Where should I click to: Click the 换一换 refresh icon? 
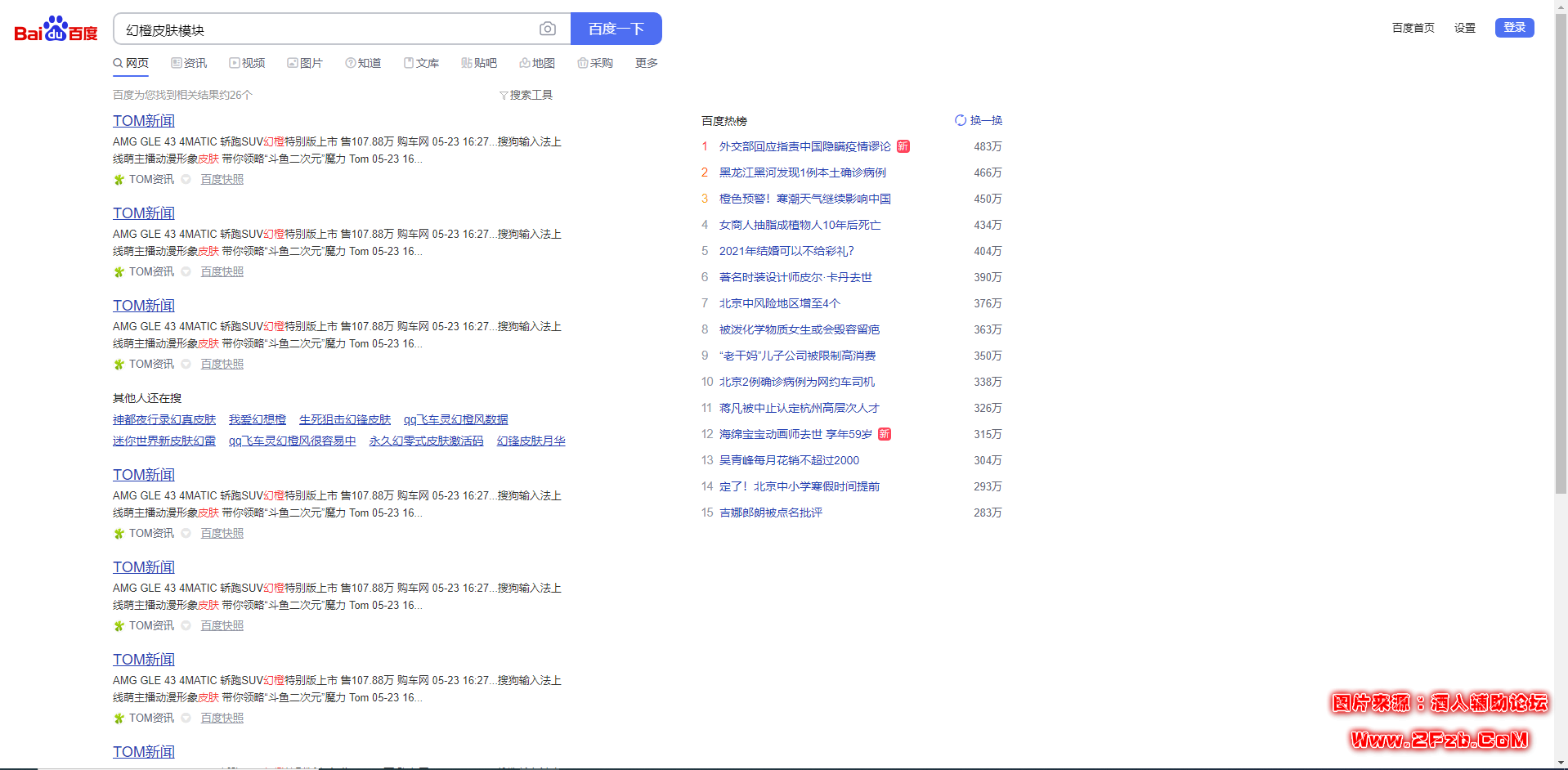(961, 120)
